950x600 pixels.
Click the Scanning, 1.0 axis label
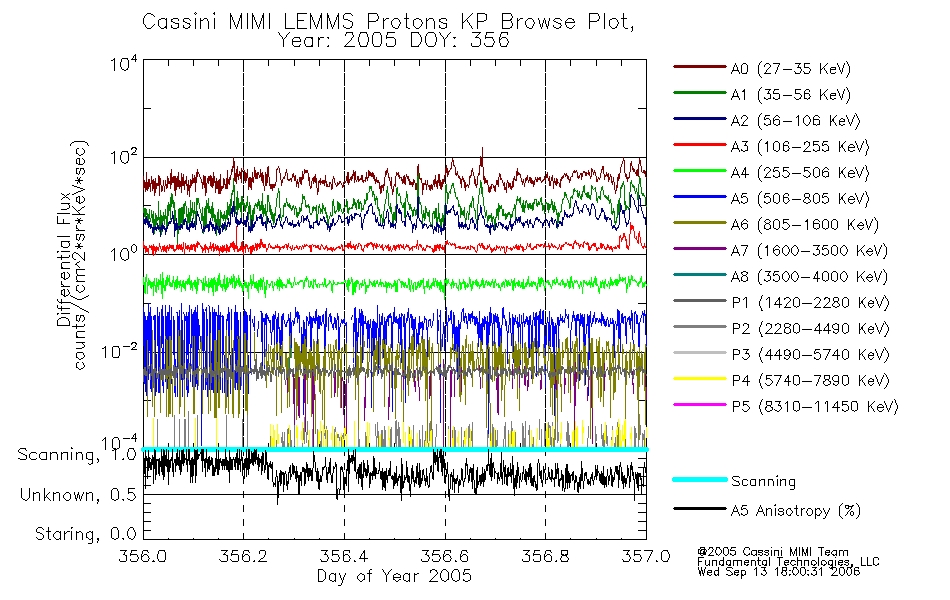pos(77,455)
